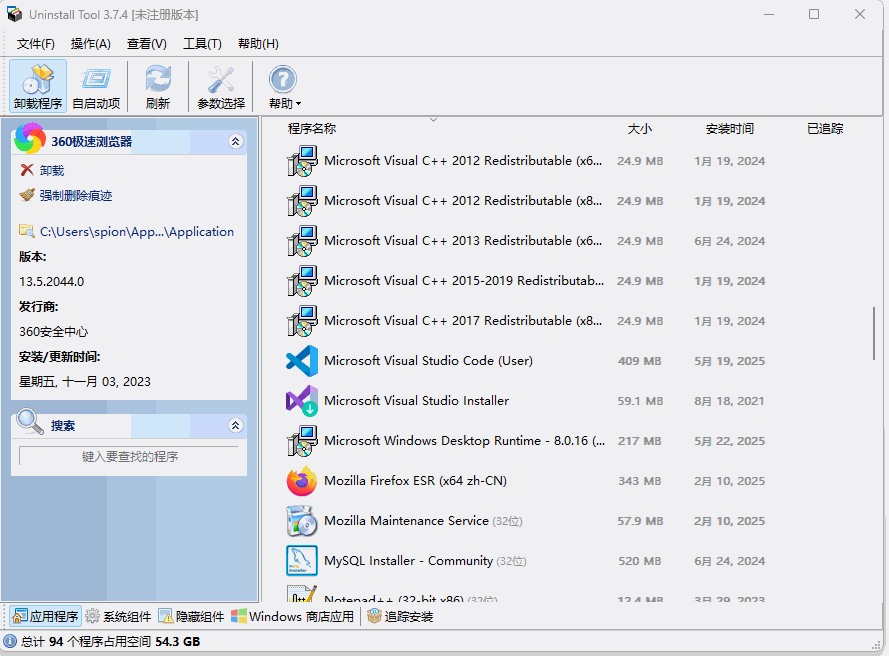Click the Mozilla Maintenance Service icon
Image resolution: width=889 pixels, height=656 pixels.
[301, 521]
